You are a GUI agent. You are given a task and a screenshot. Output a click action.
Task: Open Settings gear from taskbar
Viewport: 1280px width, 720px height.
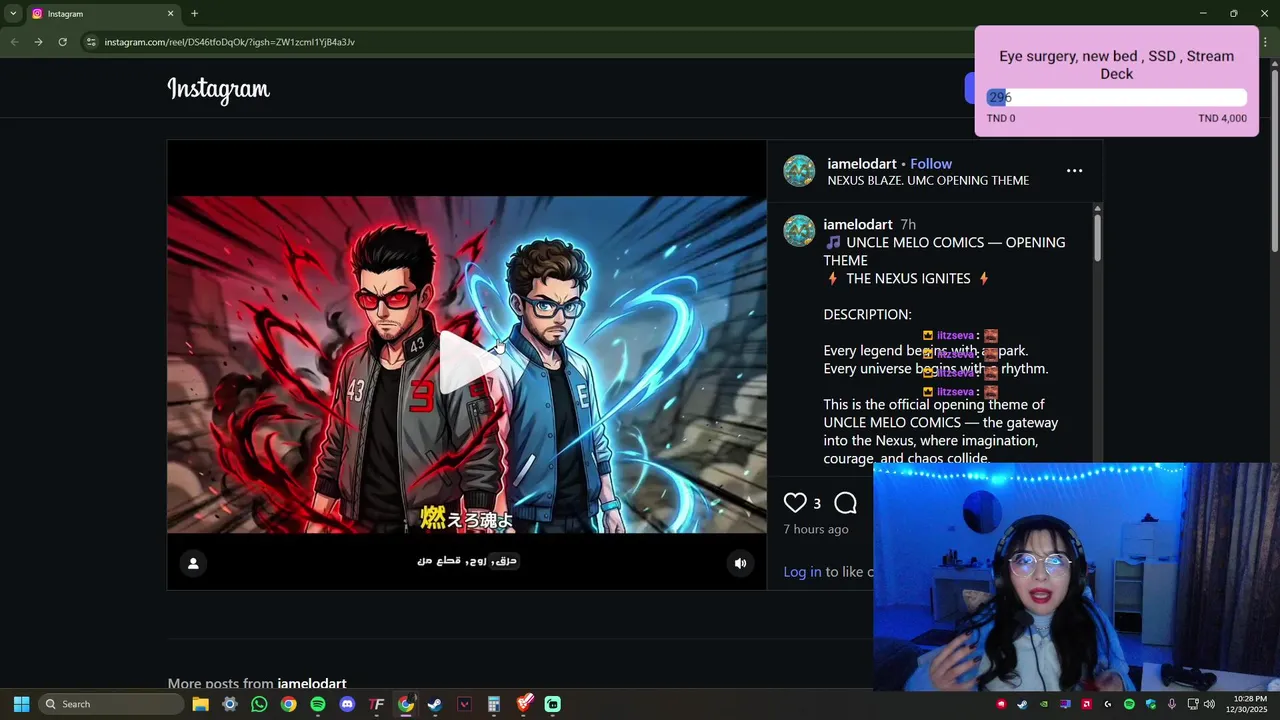pos(230,704)
